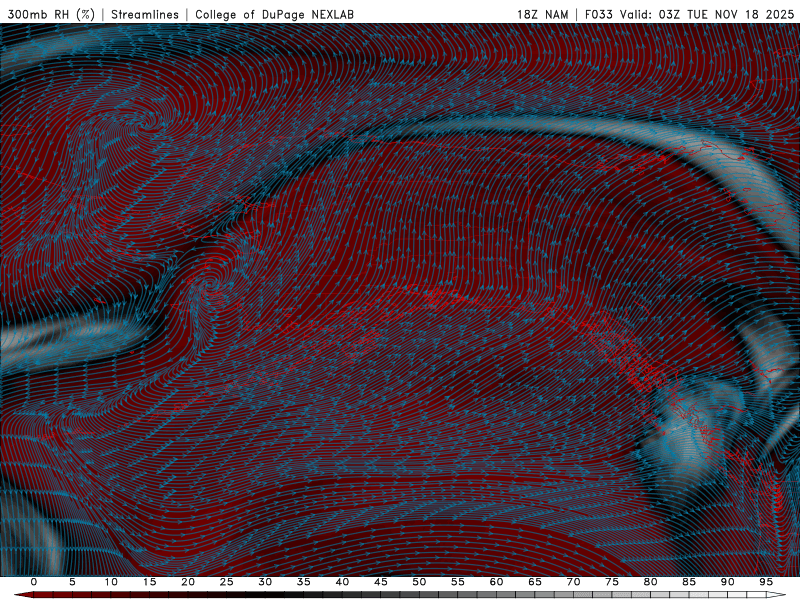Click the colorbar label "75"
This screenshot has width=800, height=600.
tap(612, 582)
